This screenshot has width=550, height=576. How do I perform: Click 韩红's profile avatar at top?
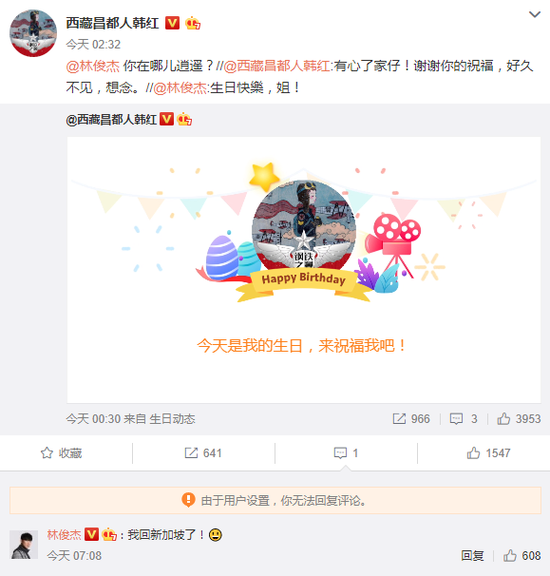33,33
